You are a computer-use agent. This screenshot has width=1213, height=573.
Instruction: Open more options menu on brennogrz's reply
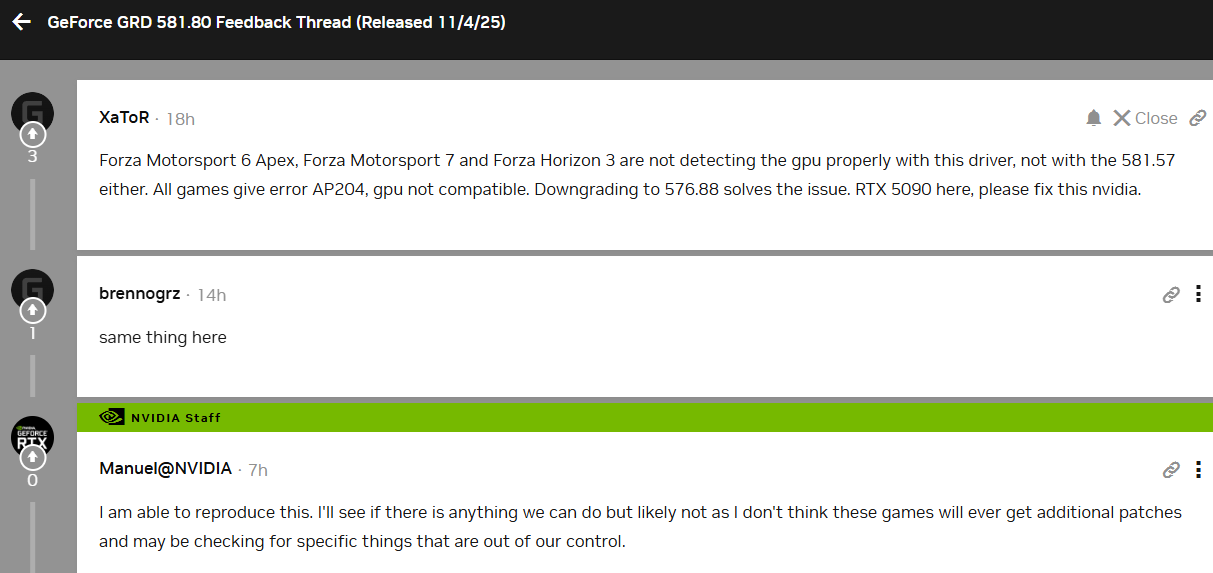[1198, 294]
